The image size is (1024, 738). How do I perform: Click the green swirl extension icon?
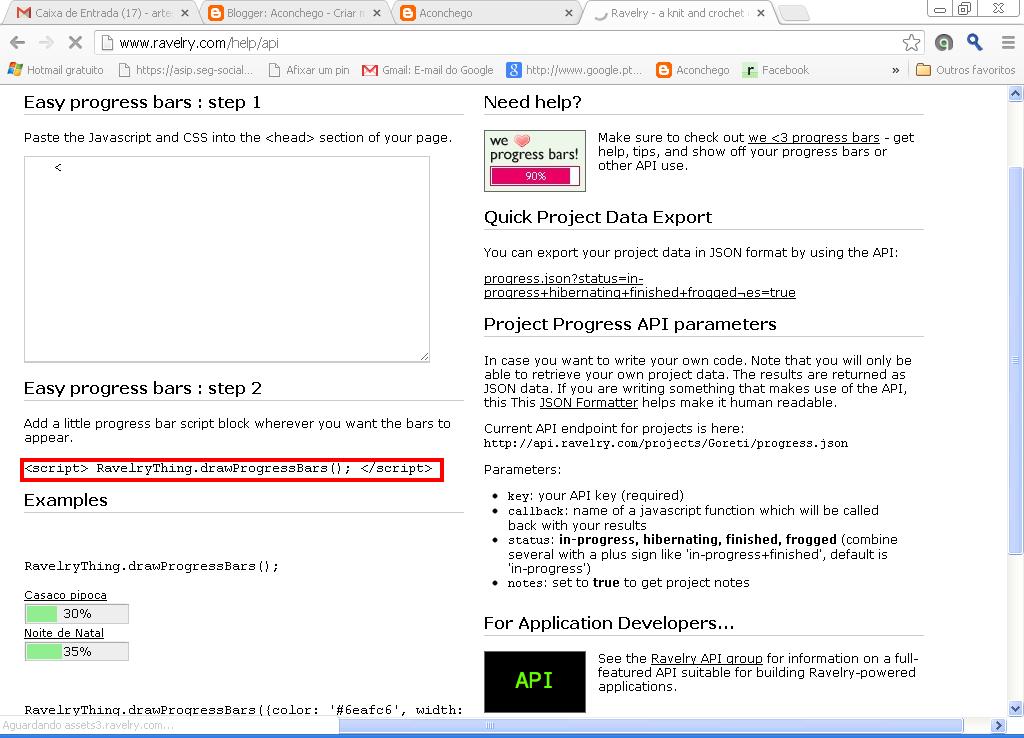(x=944, y=43)
